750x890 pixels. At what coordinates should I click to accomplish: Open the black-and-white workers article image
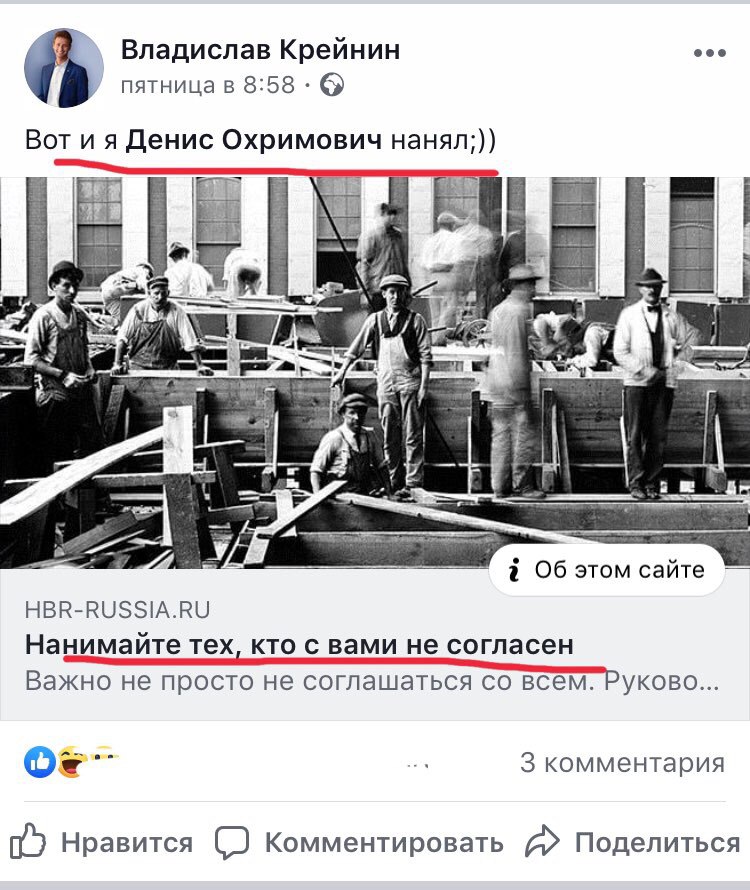[375, 373]
